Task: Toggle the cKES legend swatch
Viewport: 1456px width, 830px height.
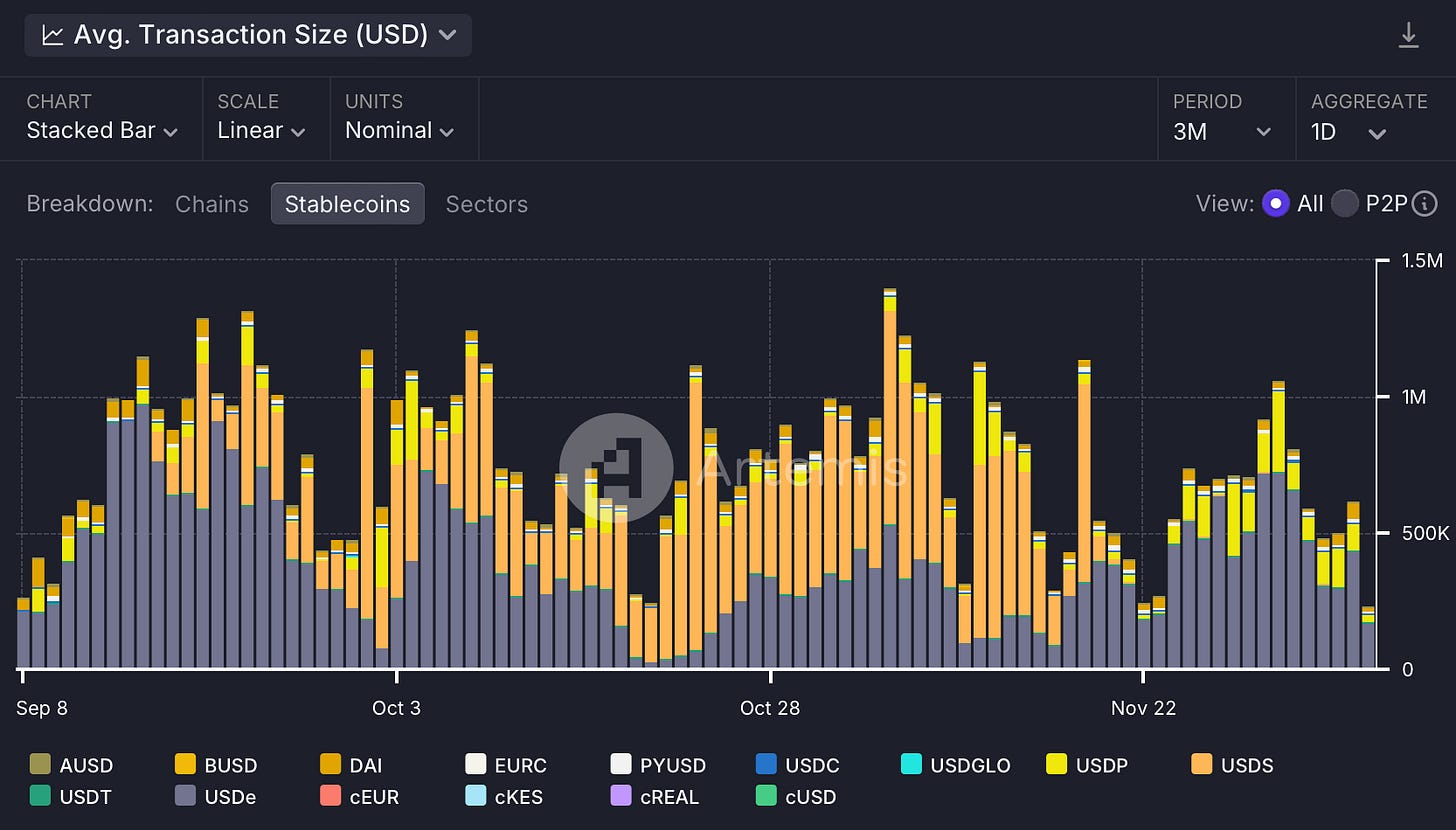Action: tap(476, 797)
